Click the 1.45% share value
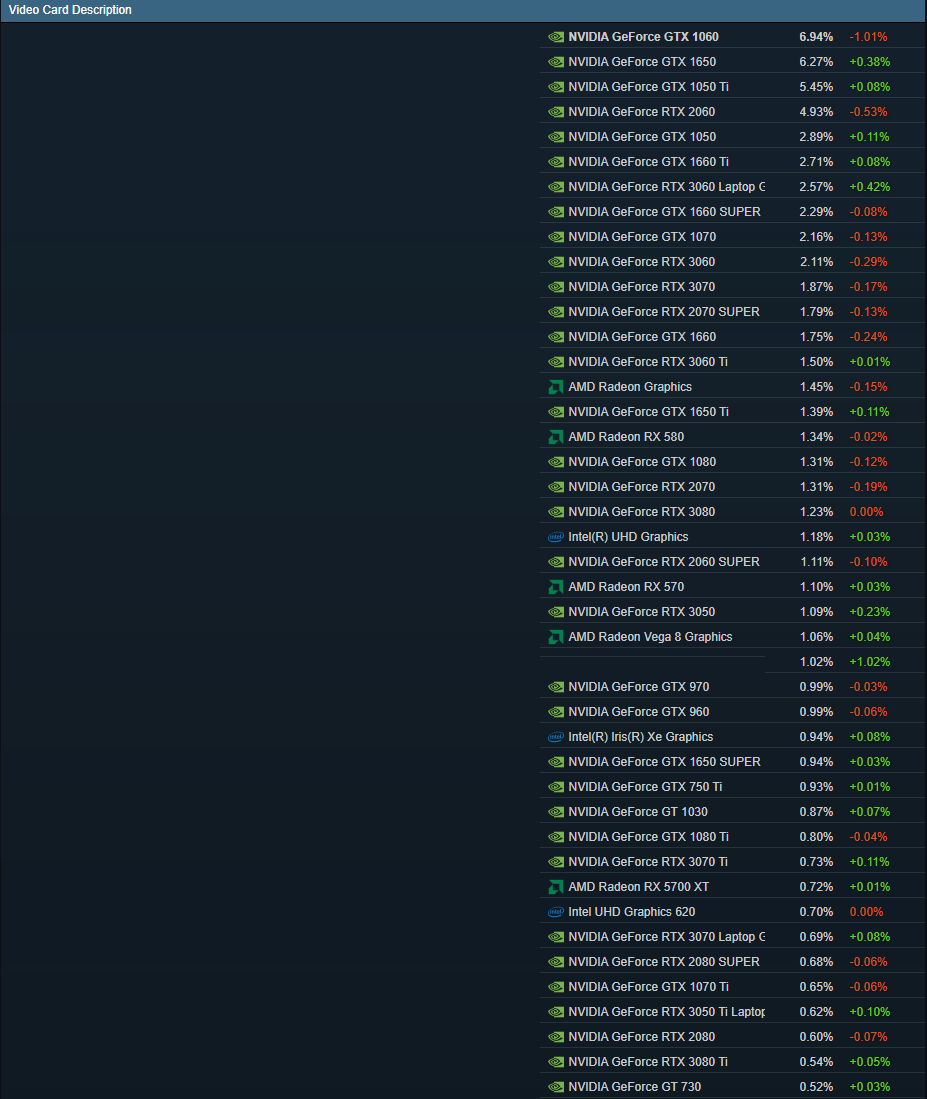 click(x=816, y=387)
